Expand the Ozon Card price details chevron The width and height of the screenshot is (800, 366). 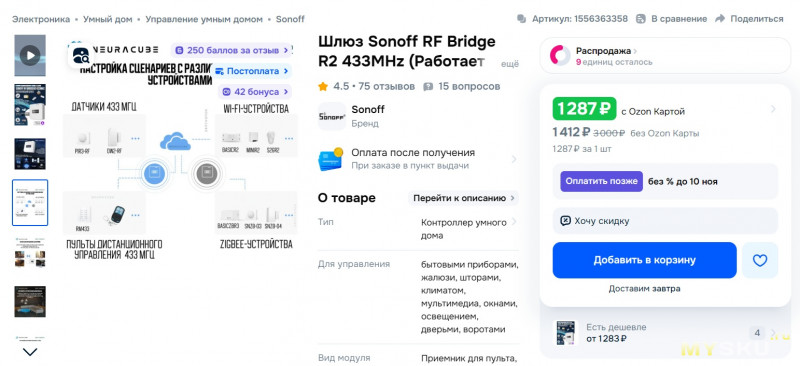point(773,109)
